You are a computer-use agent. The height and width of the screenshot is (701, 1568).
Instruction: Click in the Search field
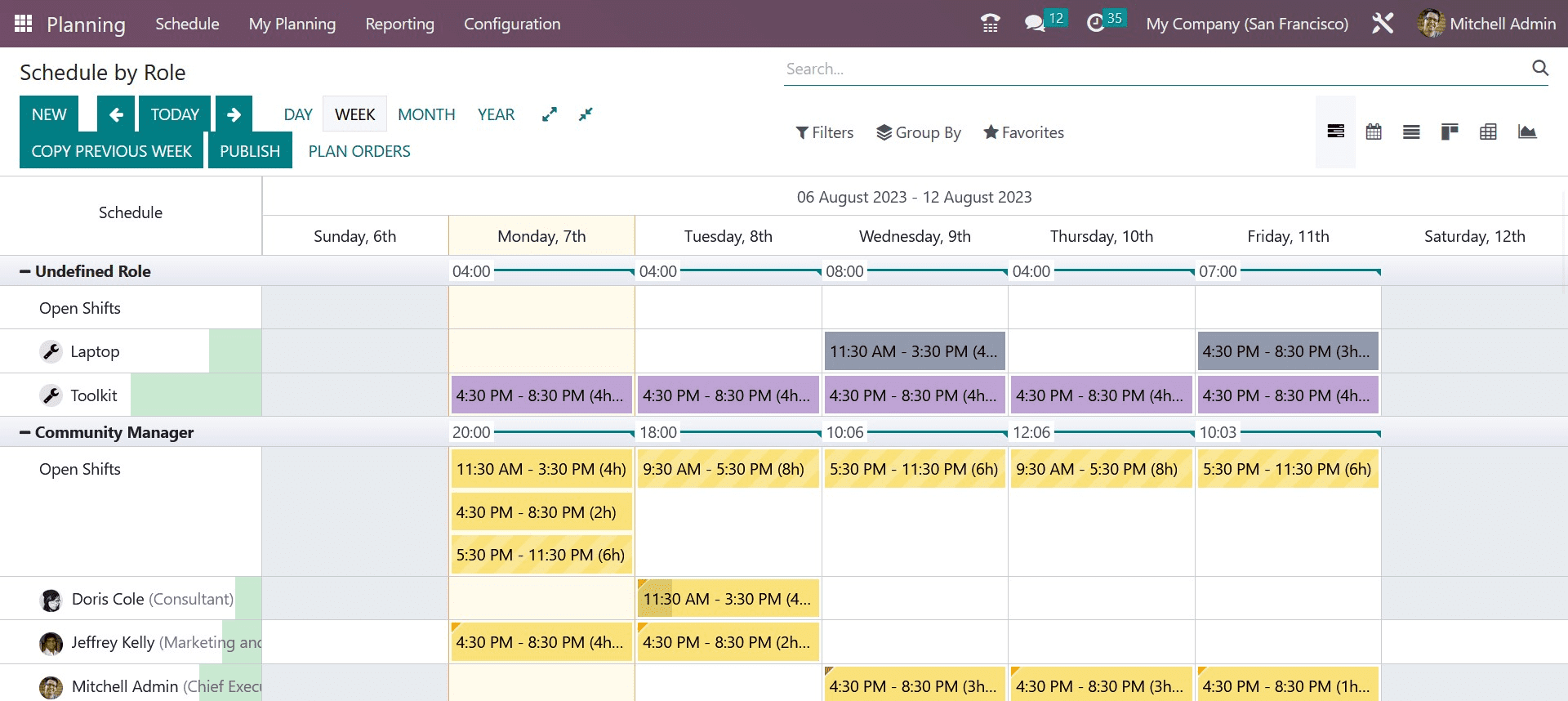point(1151,69)
